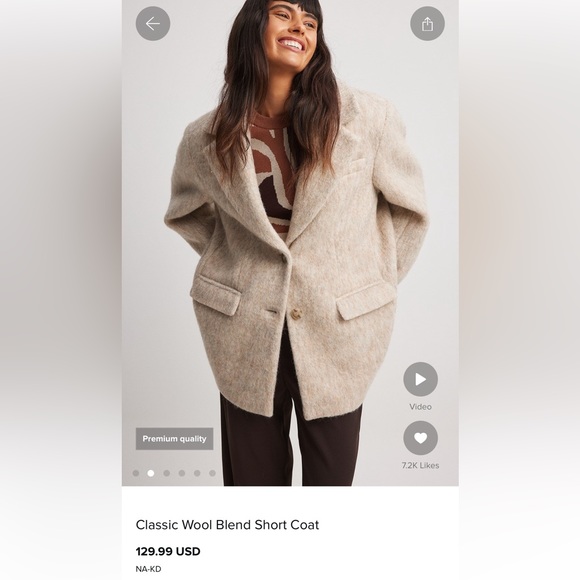Open the NA-KD brand link

pyautogui.click(x=148, y=569)
